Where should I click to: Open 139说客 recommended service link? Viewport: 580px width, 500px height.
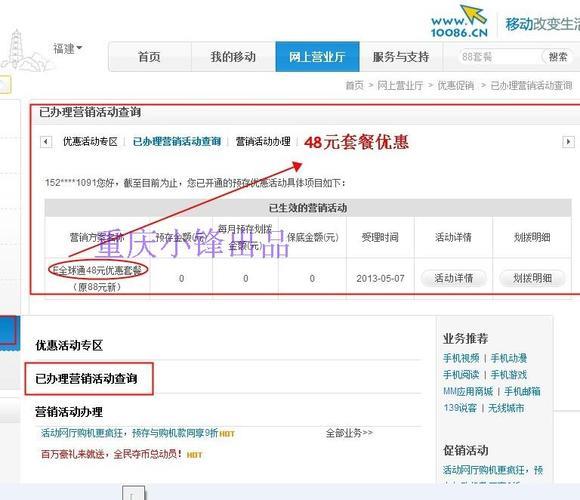tap(460, 408)
